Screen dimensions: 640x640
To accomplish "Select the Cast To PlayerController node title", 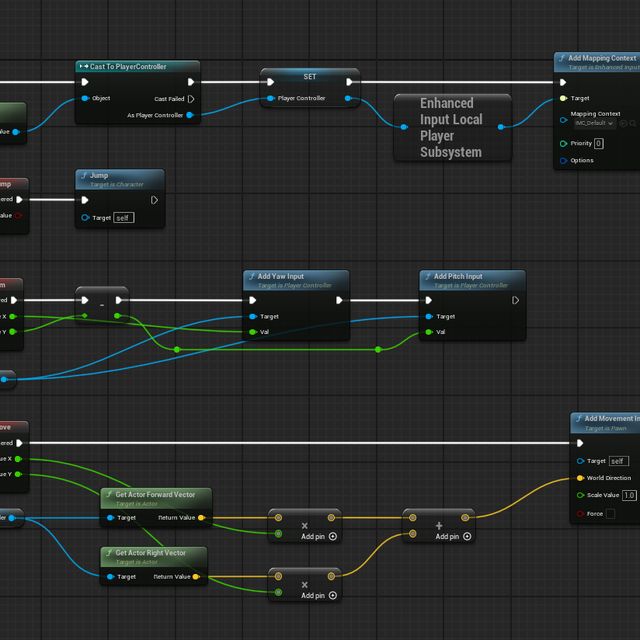I will [128, 67].
